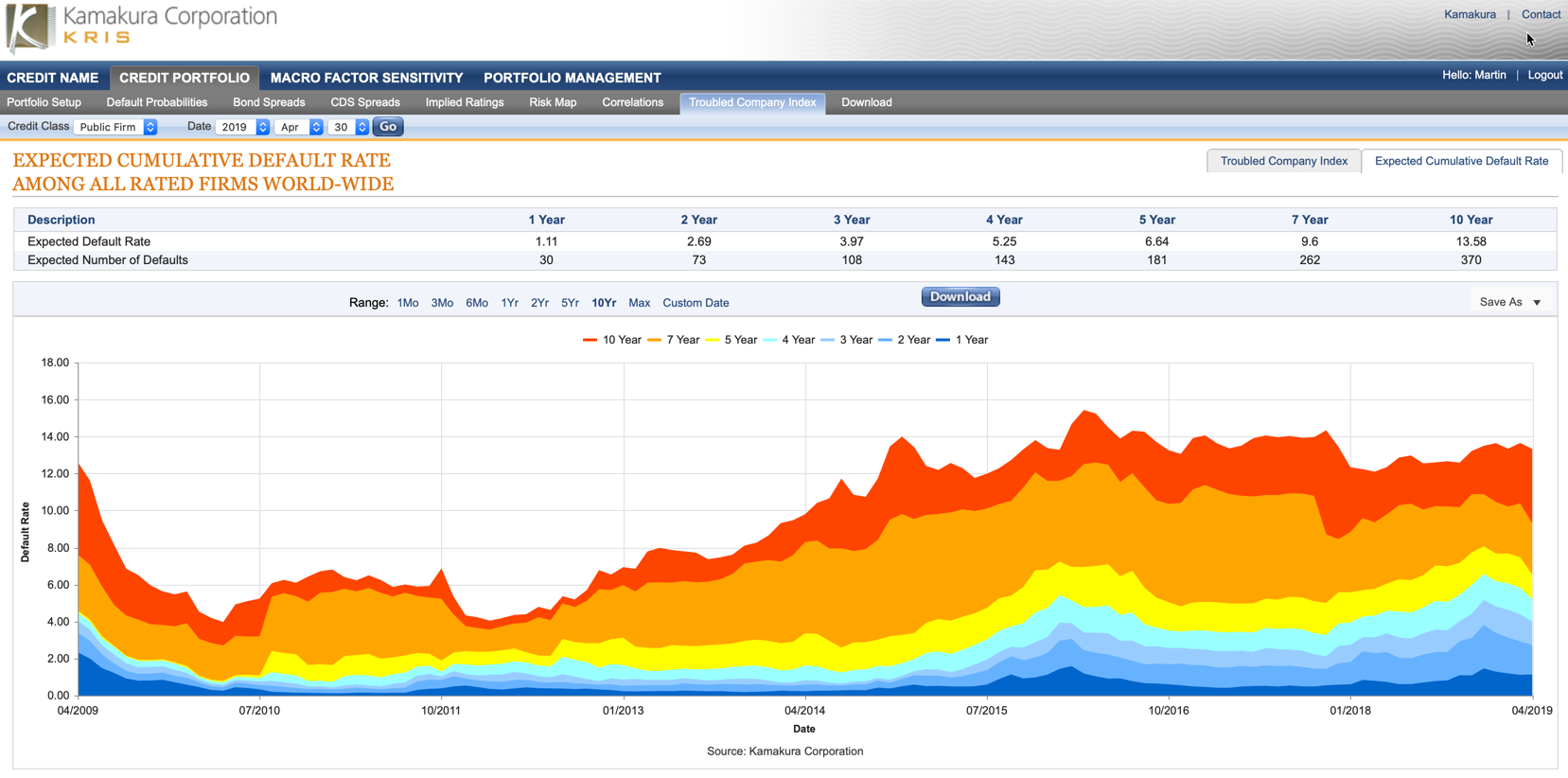Click the 10 Year column header
1568x778 pixels.
click(x=1471, y=220)
